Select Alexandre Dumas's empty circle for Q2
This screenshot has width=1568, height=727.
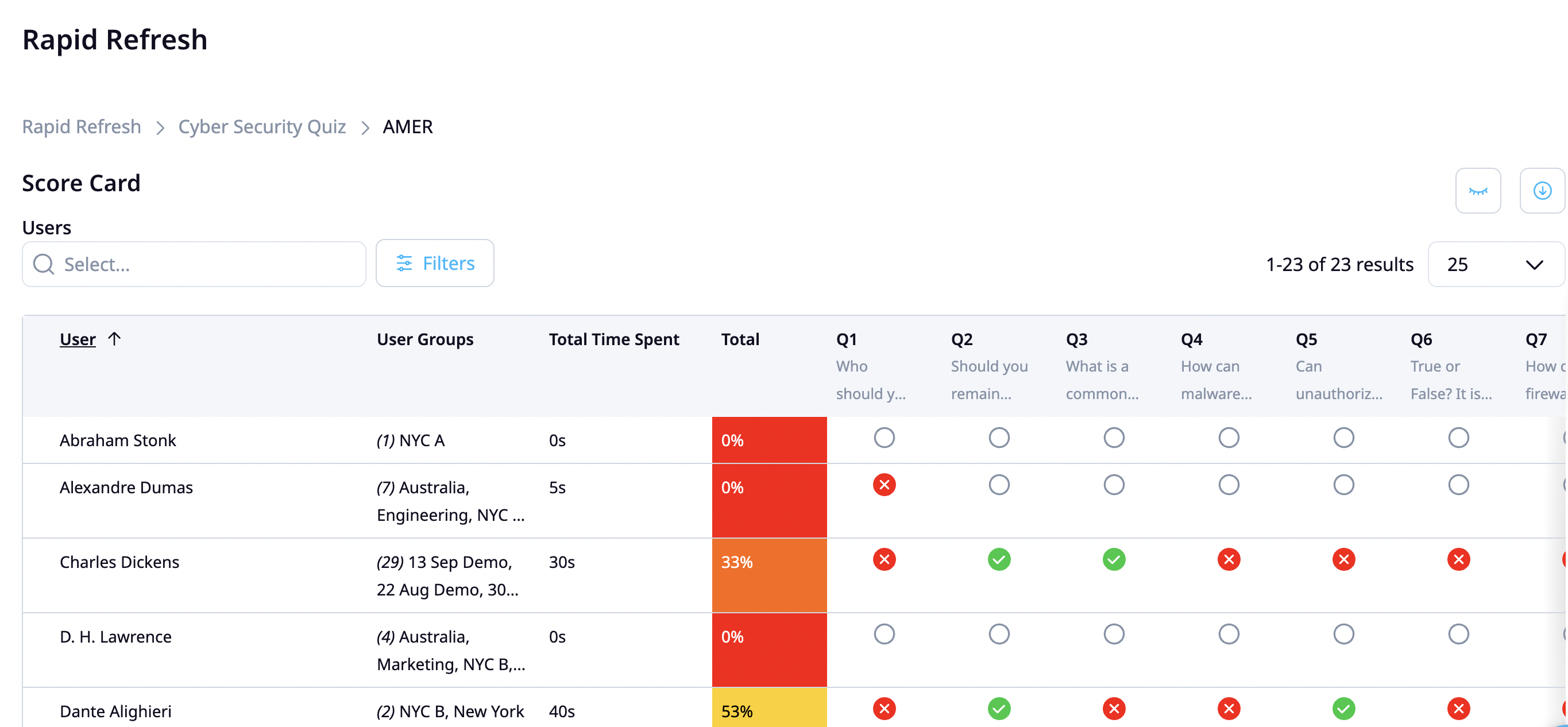999,485
